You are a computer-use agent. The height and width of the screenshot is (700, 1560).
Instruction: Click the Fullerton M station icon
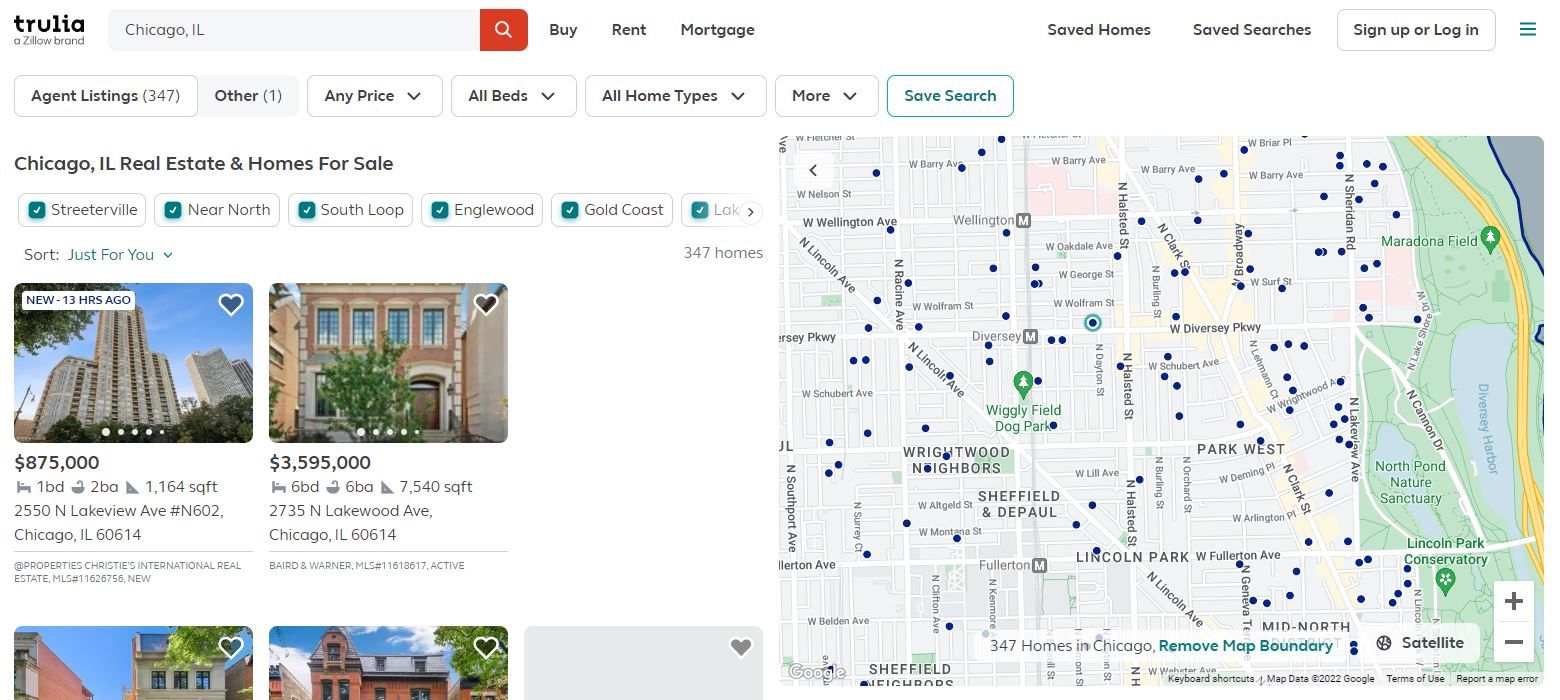1039,565
